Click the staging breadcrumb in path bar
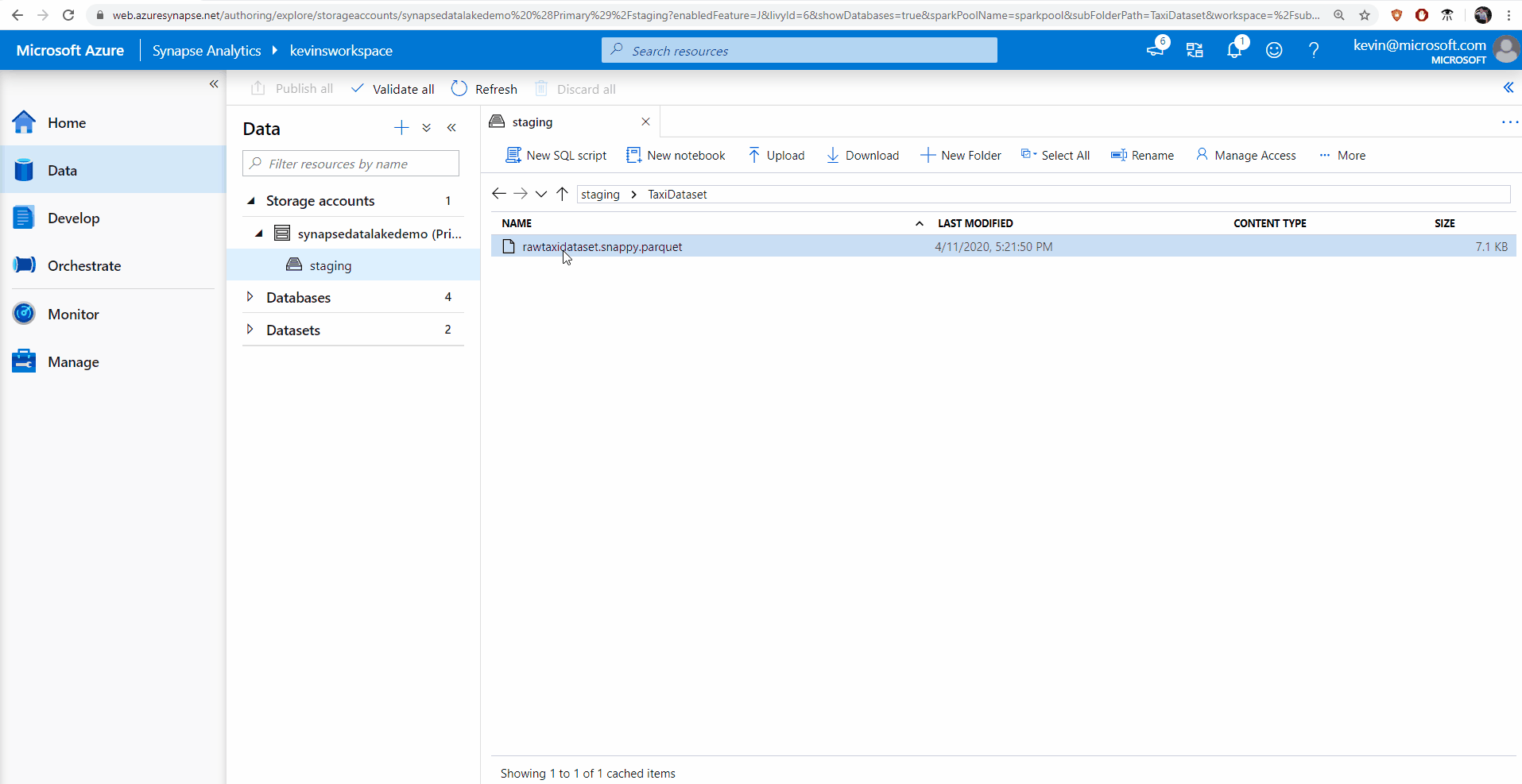 tap(600, 195)
